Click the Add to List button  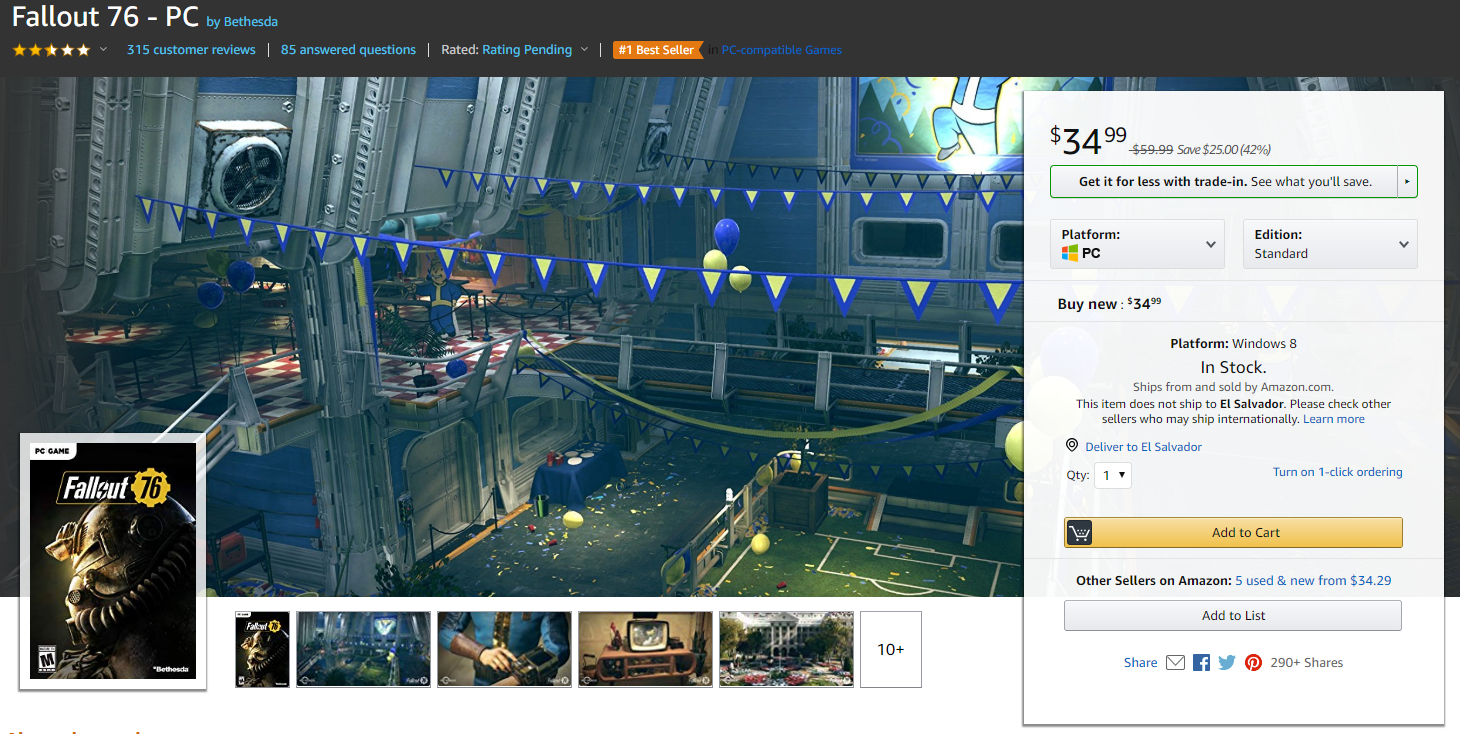(x=1233, y=616)
